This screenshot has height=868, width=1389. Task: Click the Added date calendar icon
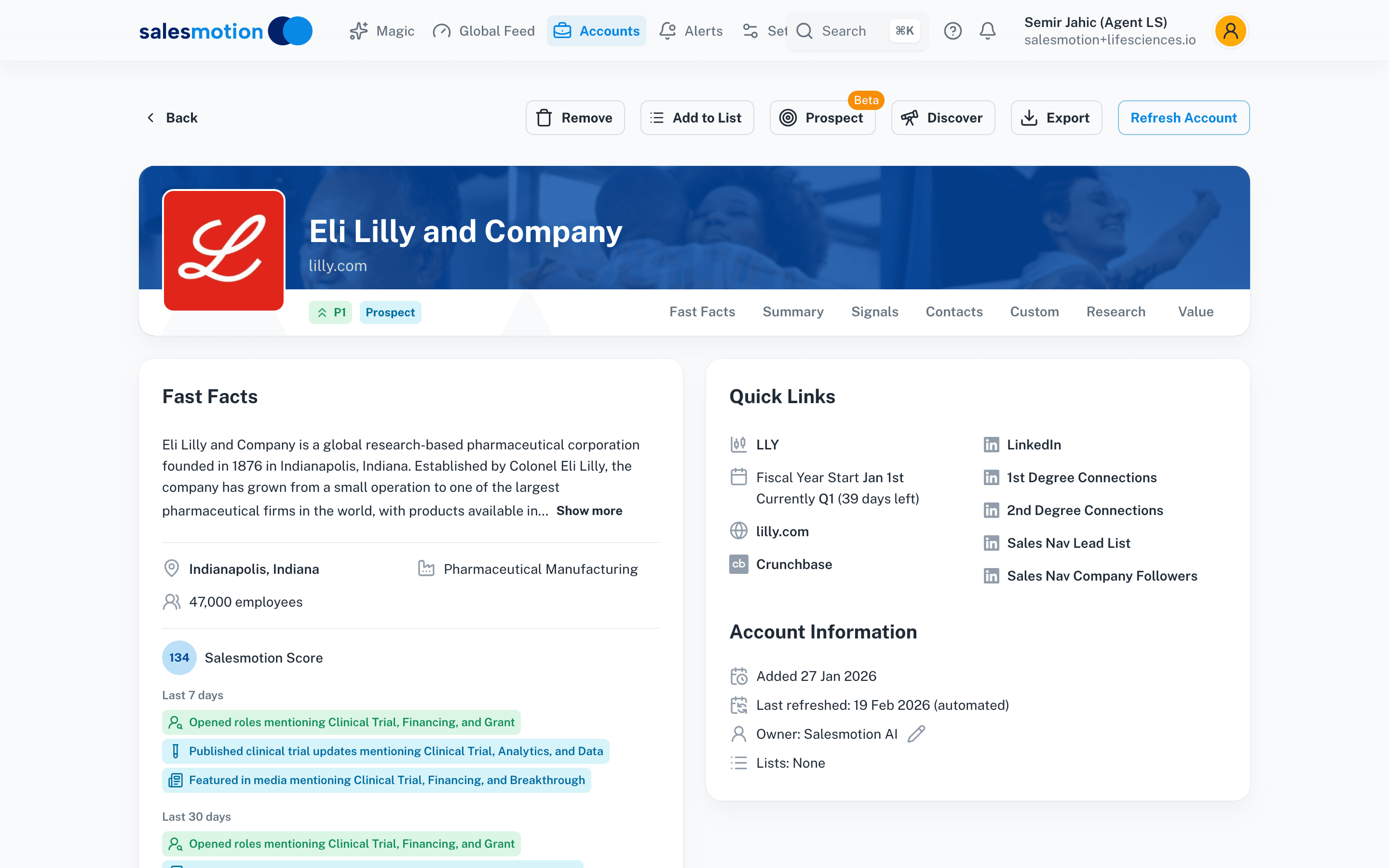pos(739,676)
